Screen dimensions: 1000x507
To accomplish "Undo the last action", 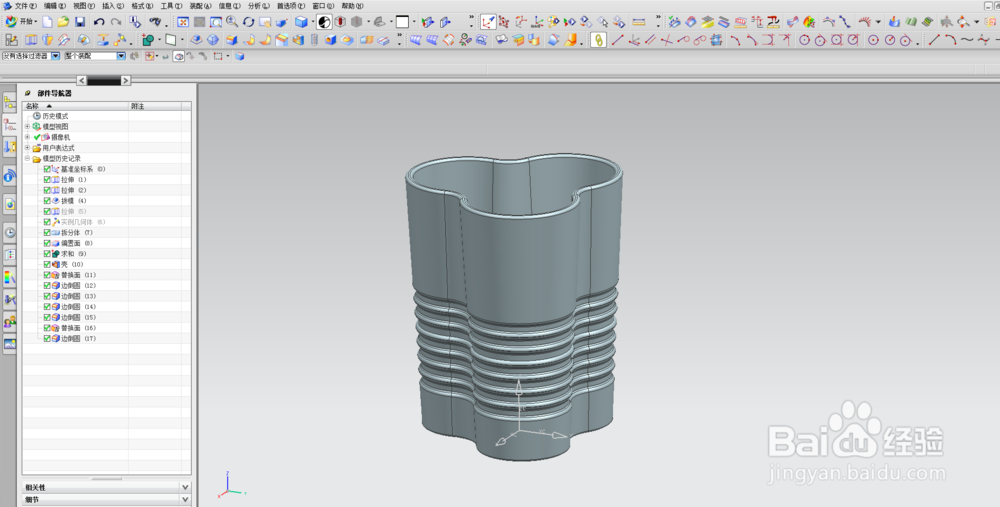I will (x=99, y=22).
